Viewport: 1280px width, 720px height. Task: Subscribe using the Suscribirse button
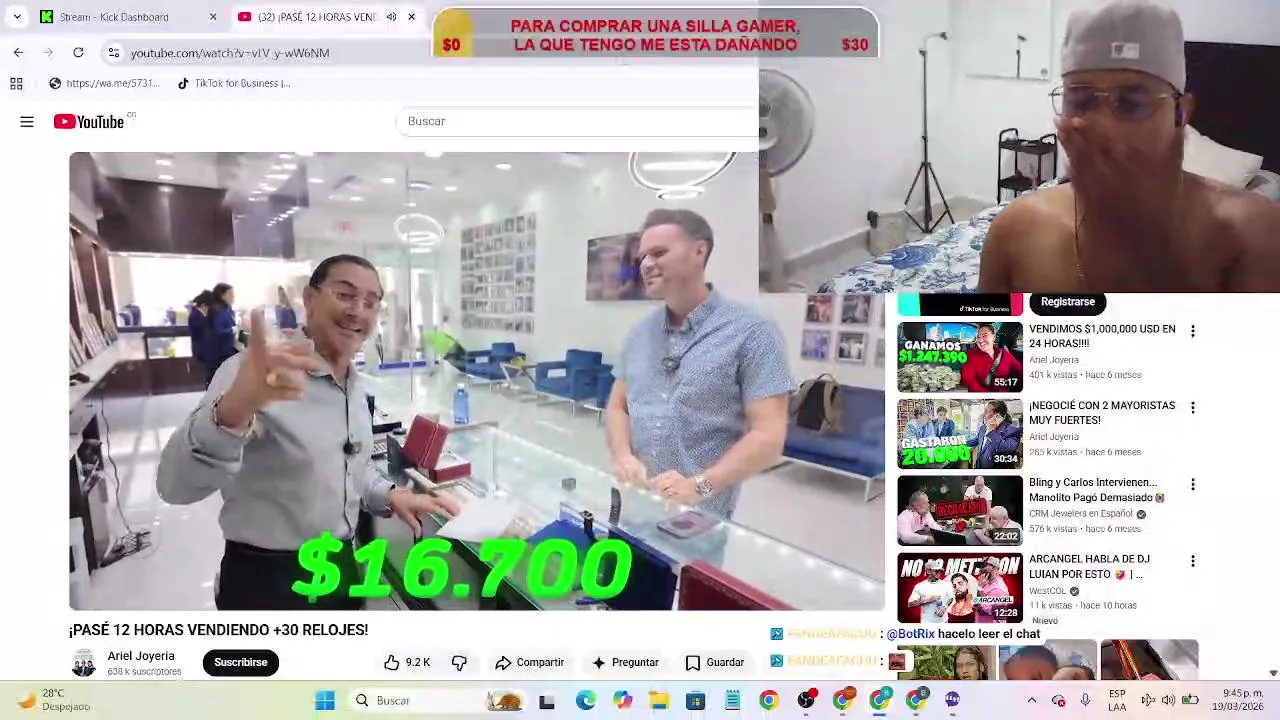[240, 662]
